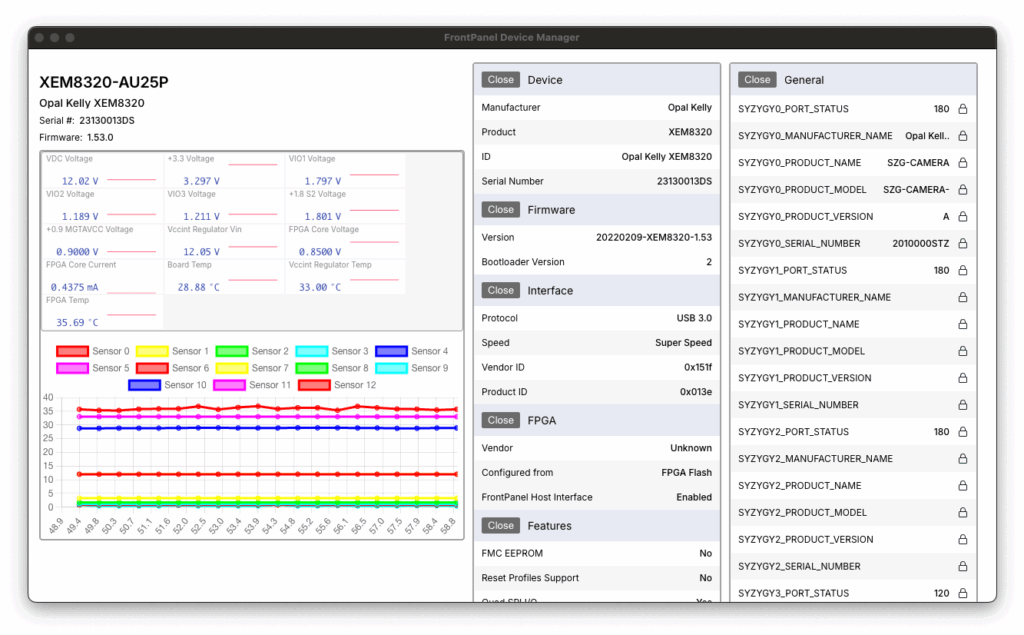Click the USB 3.0 protocol value
Viewport: 1024px width, 635px height.
(x=694, y=318)
